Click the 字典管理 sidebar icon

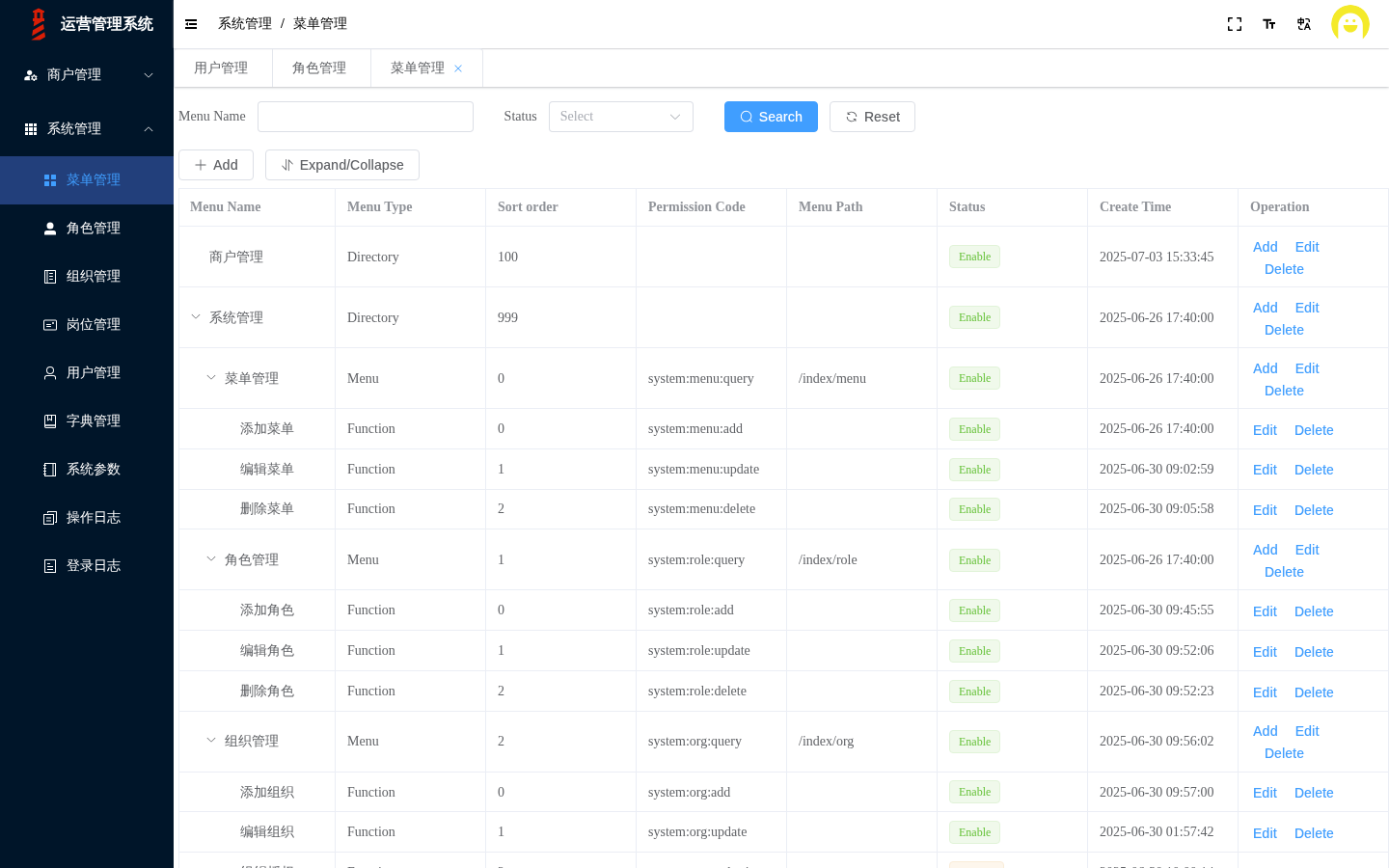50,421
